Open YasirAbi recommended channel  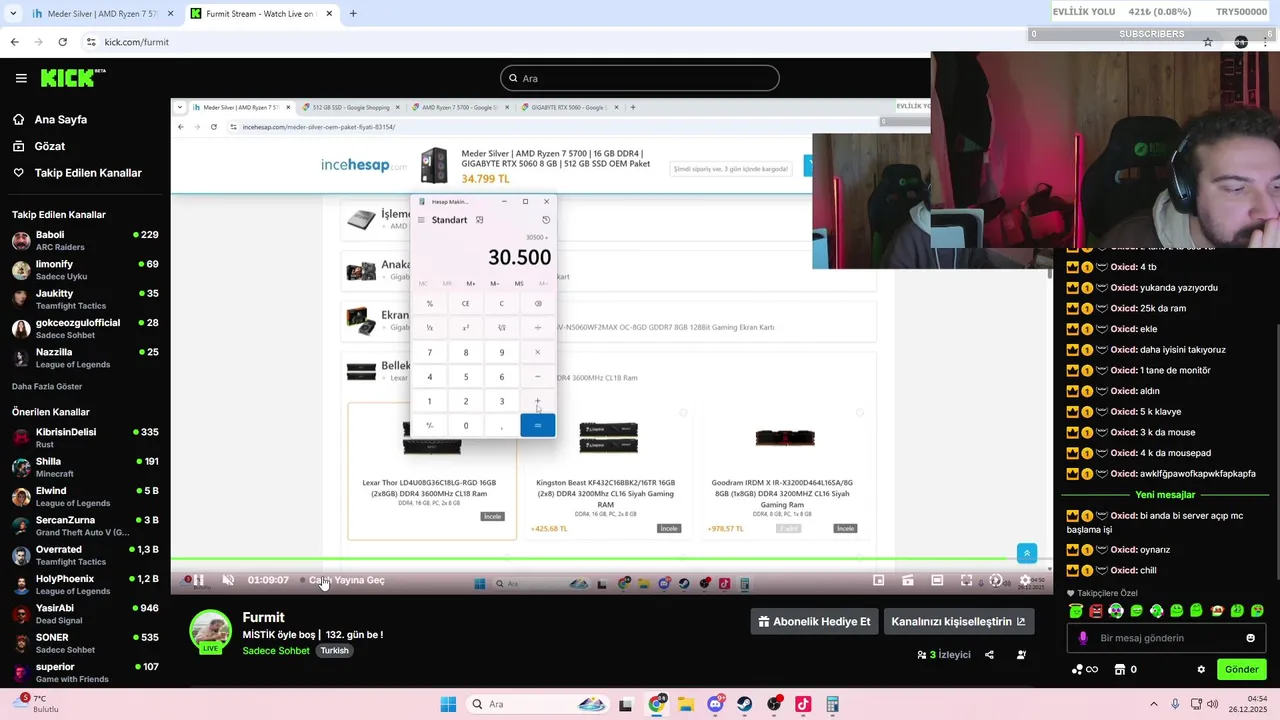click(85, 614)
